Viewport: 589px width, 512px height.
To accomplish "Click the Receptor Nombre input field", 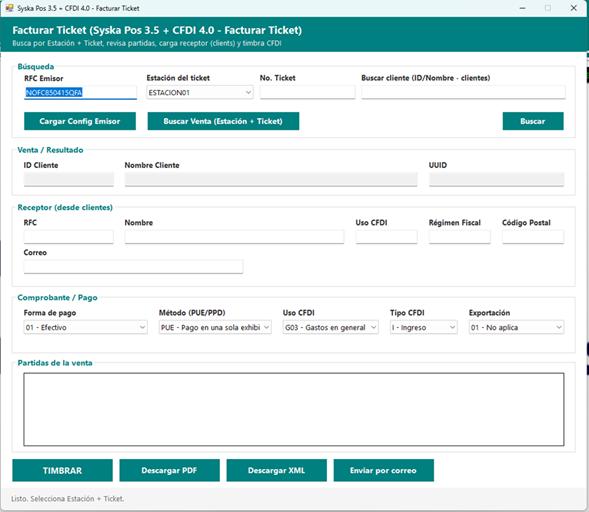I will [234, 237].
